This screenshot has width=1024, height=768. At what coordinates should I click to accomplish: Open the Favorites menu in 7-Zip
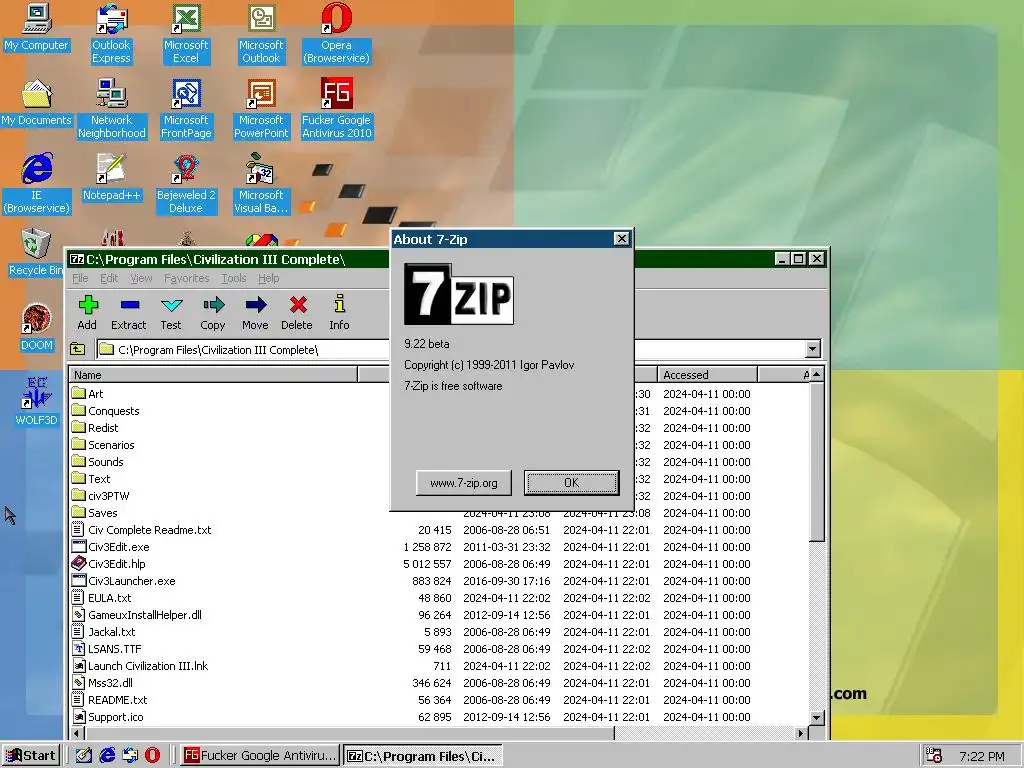[x=187, y=278]
